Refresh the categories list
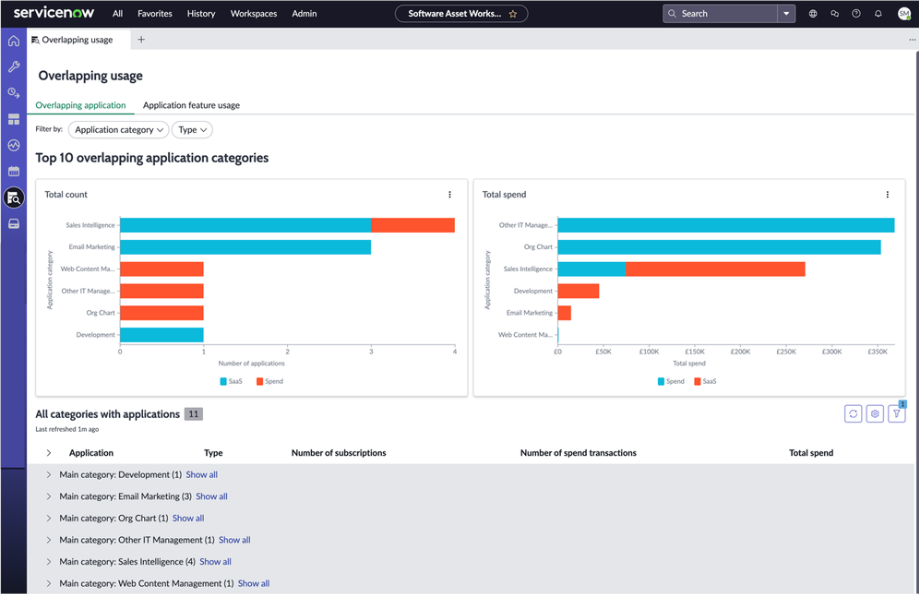 (853, 414)
